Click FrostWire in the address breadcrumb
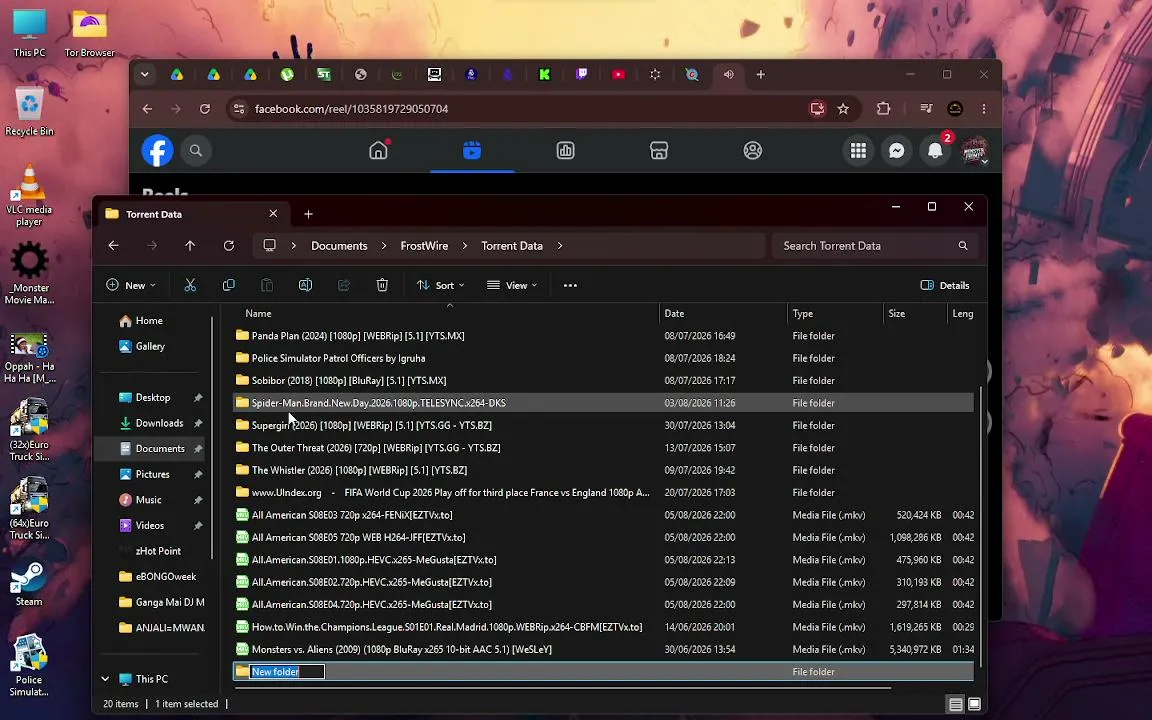 (424, 245)
